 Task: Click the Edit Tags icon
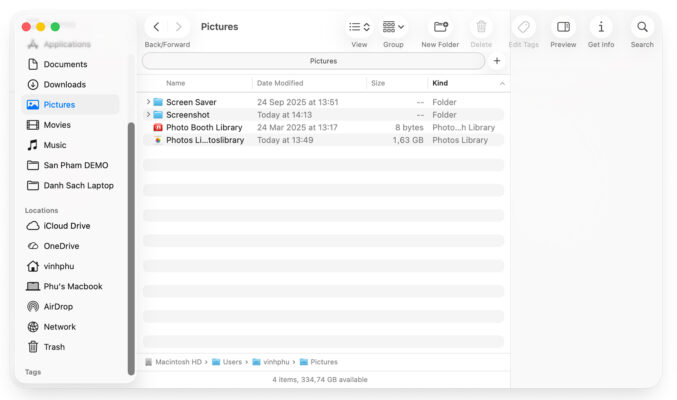tap(524, 27)
